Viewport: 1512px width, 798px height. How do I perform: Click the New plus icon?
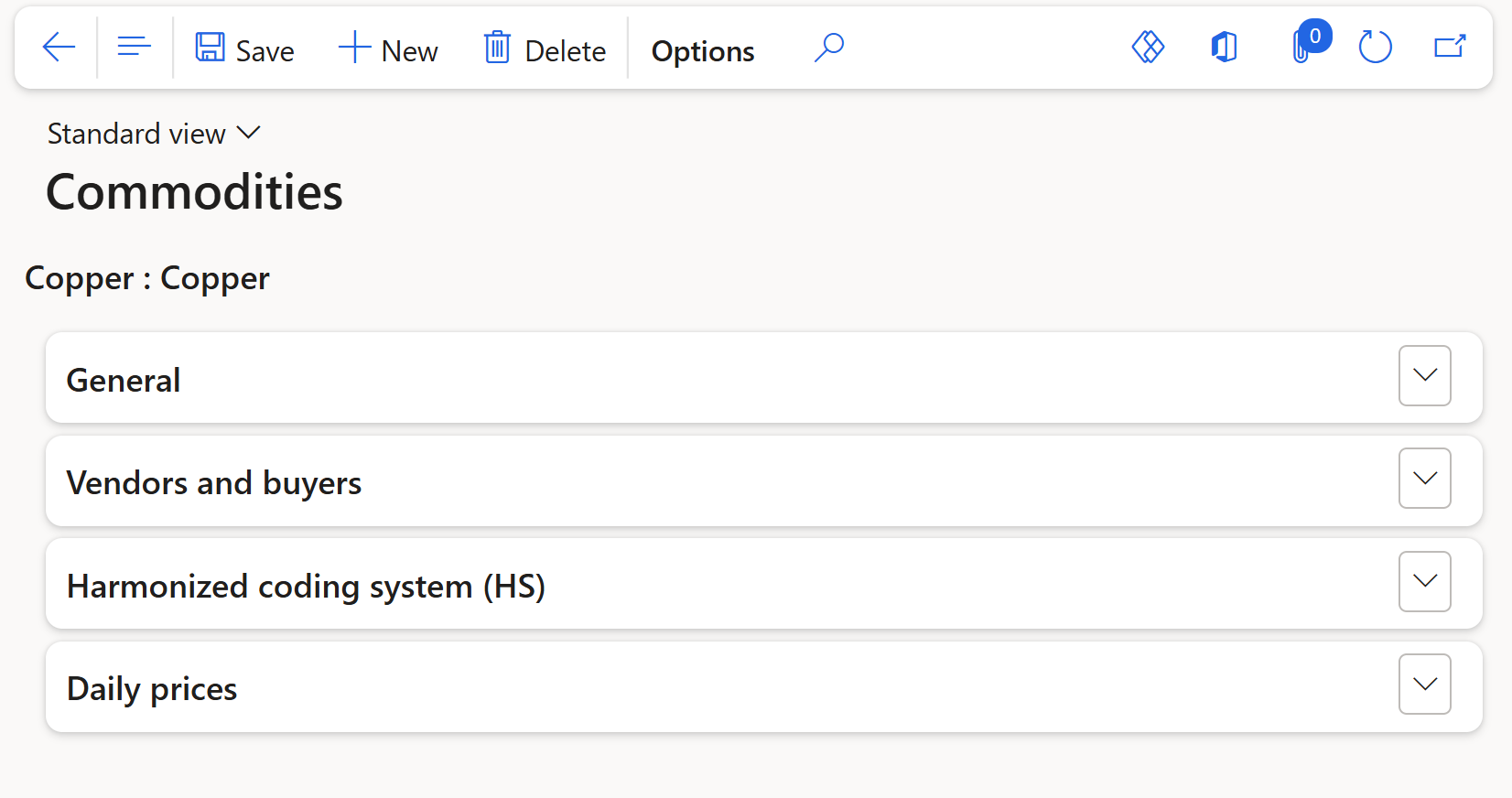click(354, 47)
